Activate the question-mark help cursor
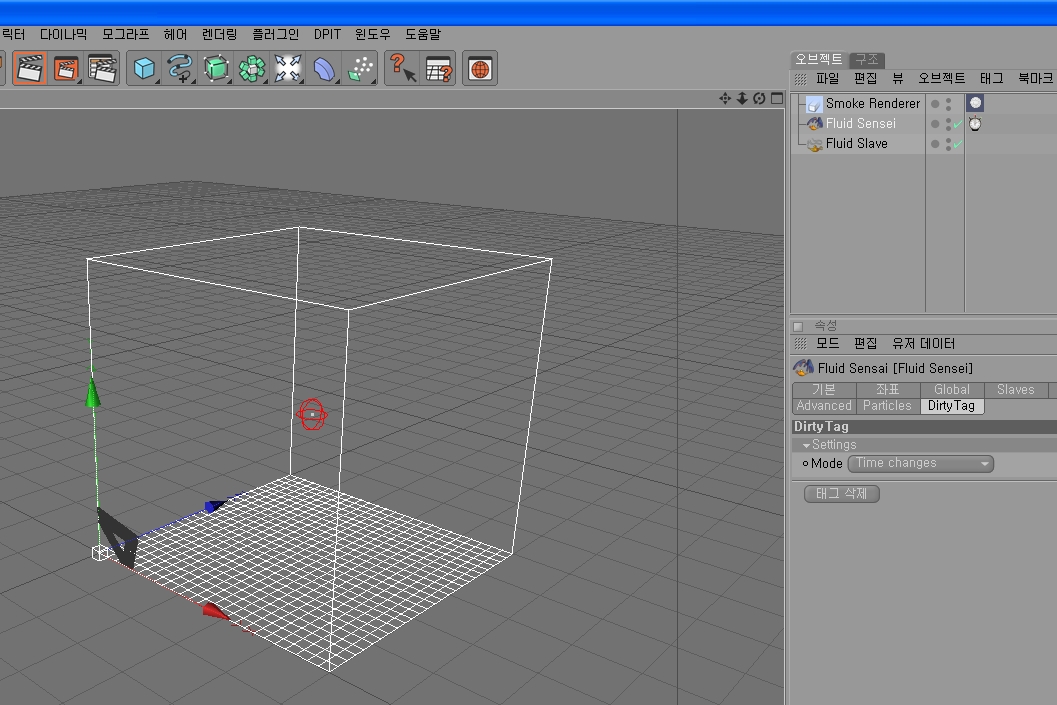This screenshot has width=1057, height=705. (402, 68)
